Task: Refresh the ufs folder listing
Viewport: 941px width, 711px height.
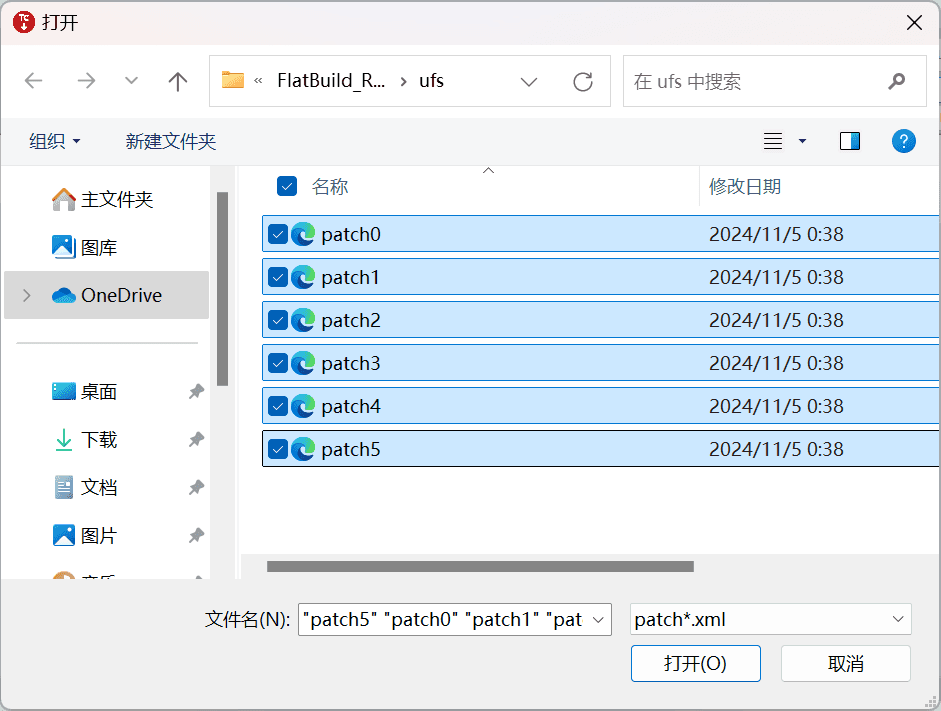Action: click(583, 82)
